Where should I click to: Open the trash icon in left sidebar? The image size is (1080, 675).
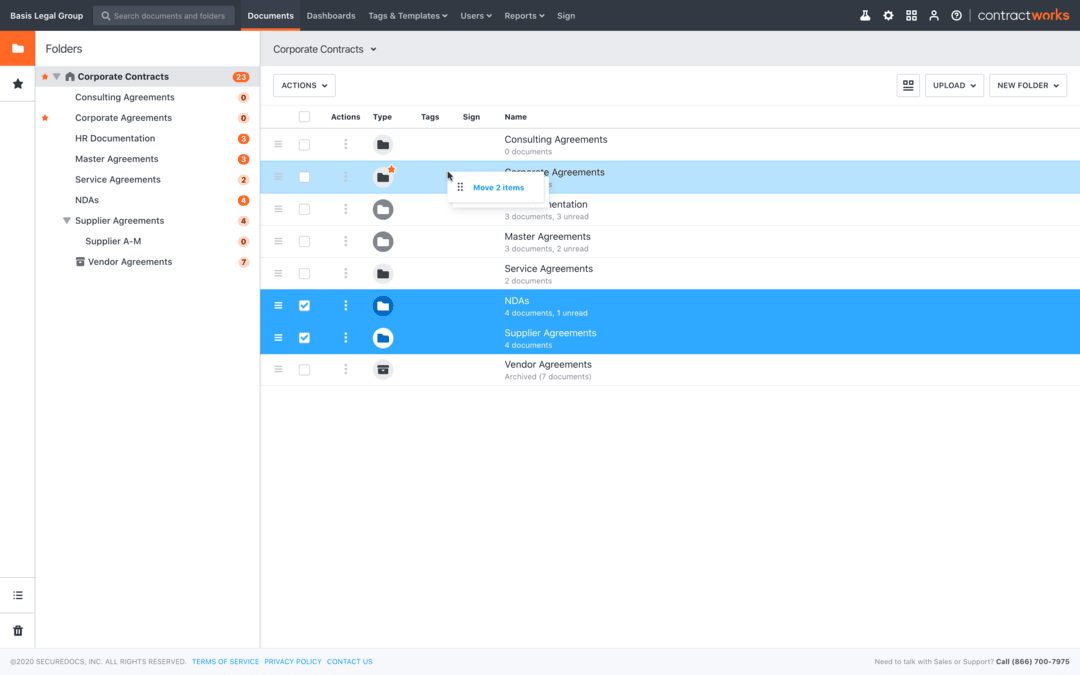pos(17,630)
